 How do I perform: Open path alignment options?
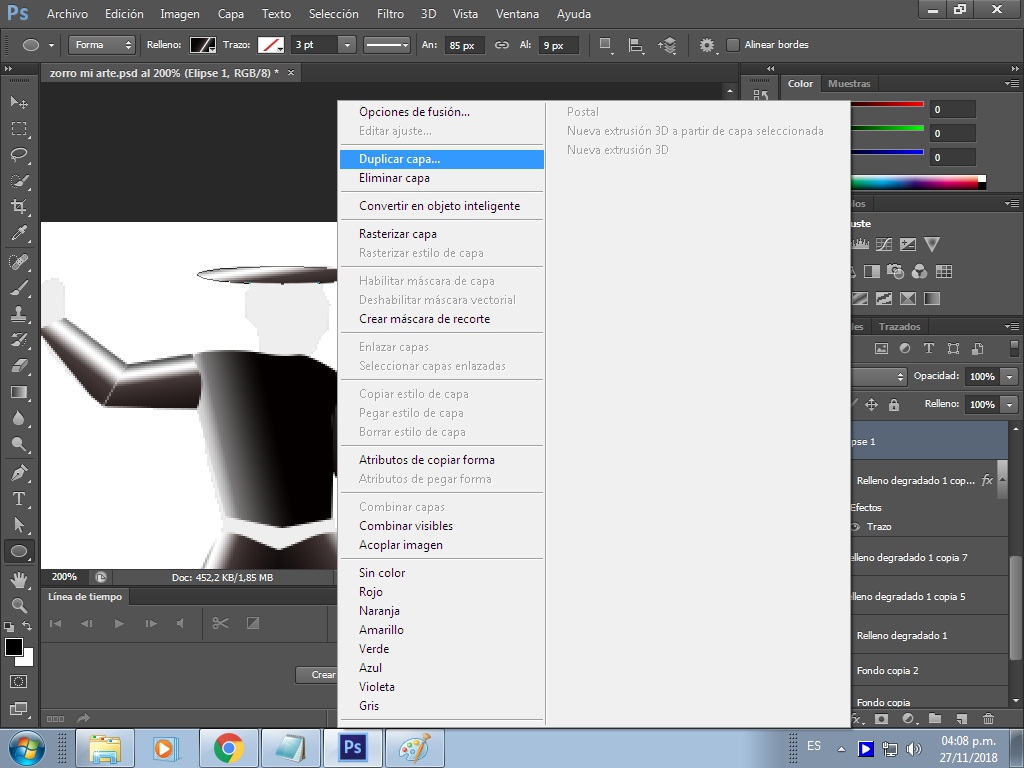coord(635,44)
